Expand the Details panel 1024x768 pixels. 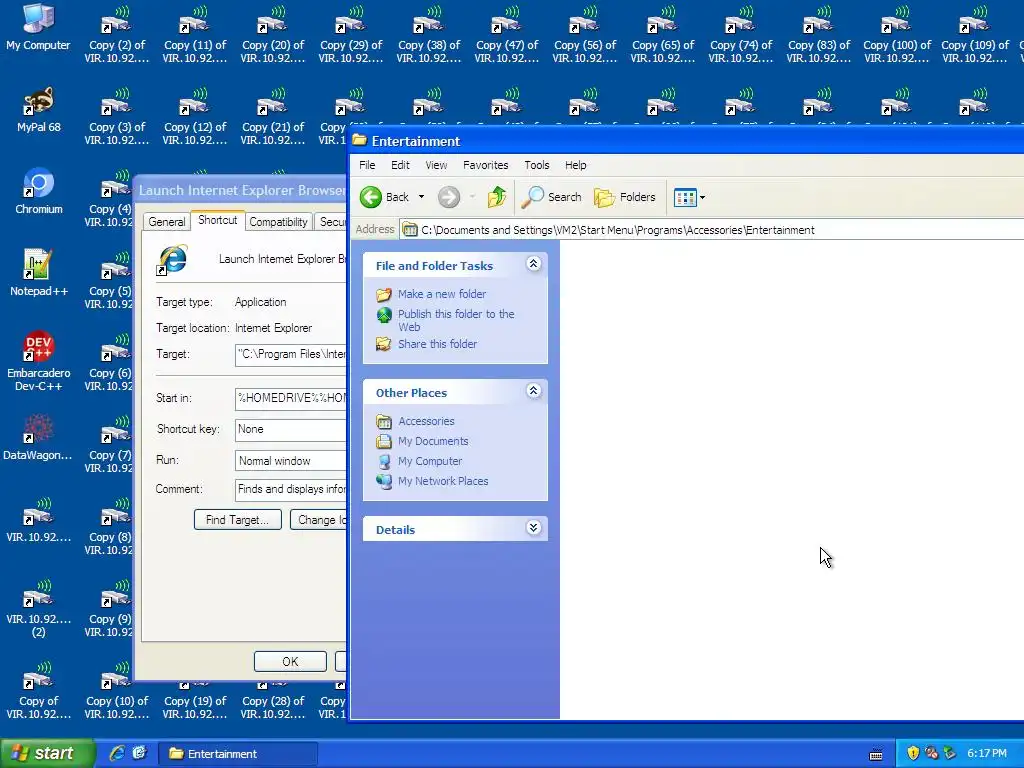point(534,528)
